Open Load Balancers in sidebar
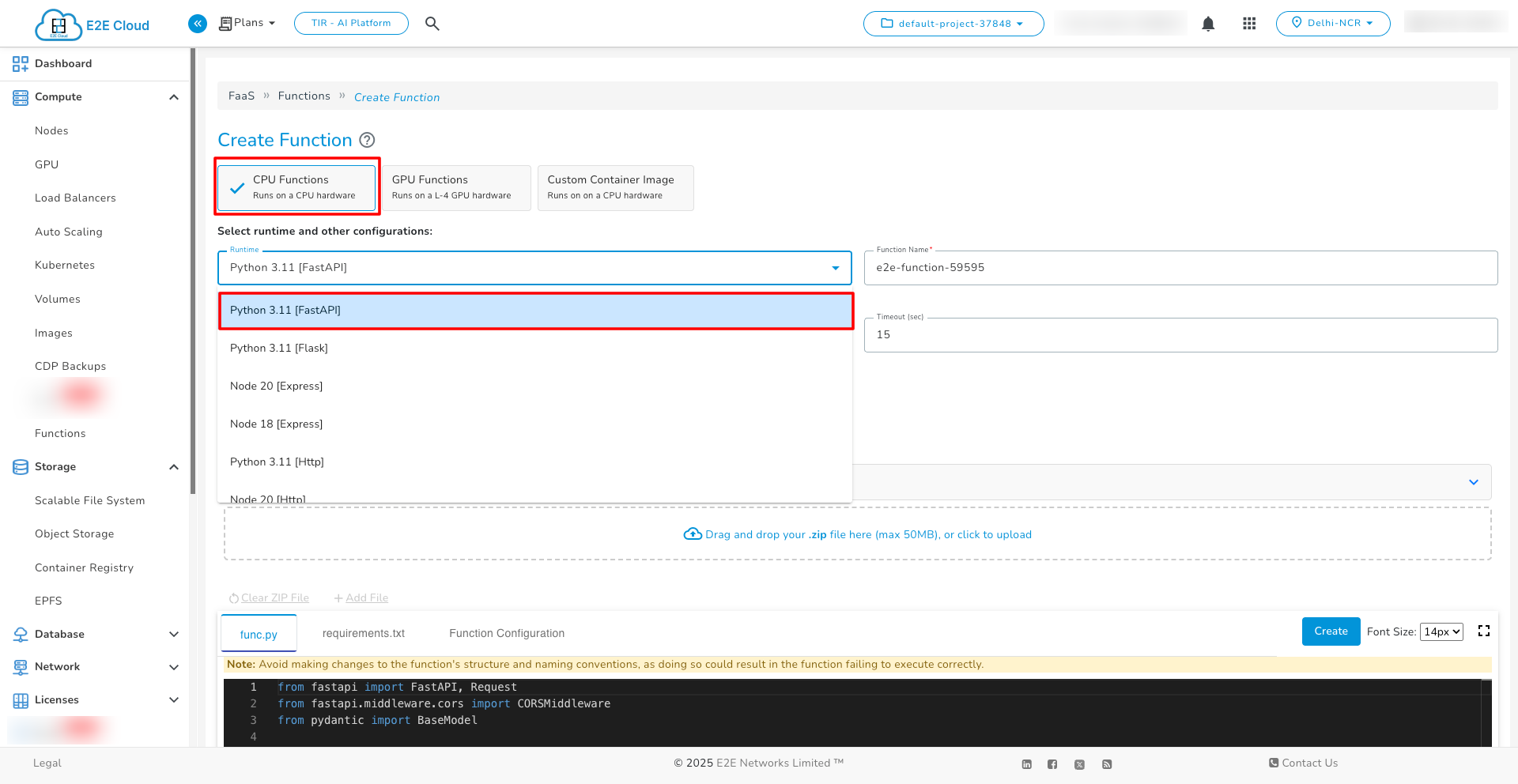1518x784 pixels. [x=75, y=198]
